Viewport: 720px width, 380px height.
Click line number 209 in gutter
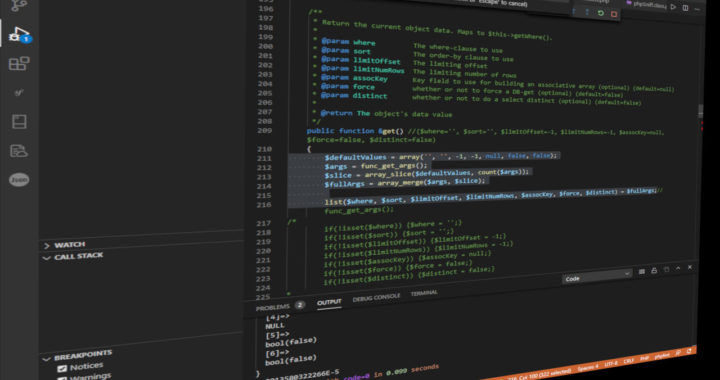(265, 131)
